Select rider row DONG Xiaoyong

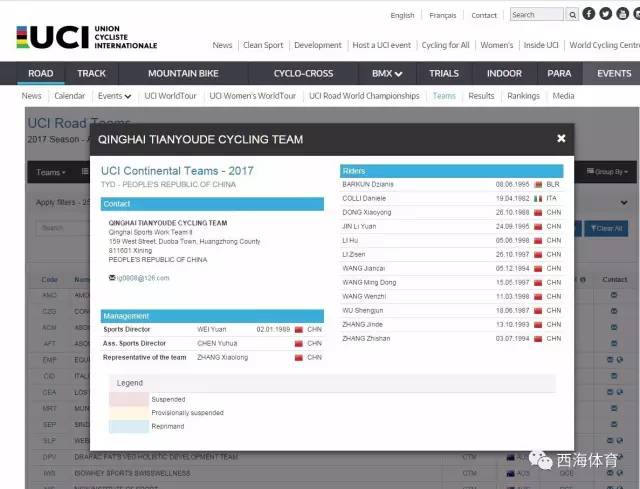[x=451, y=212]
